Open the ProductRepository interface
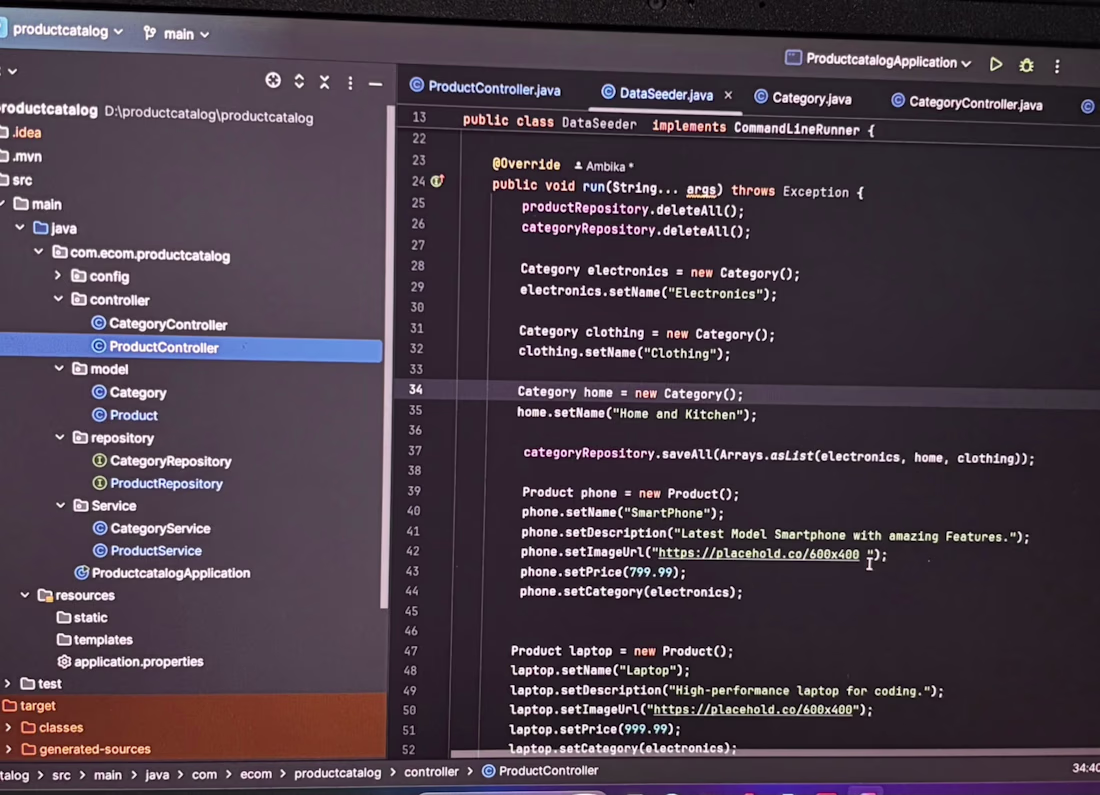This screenshot has height=795, width=1100. click(158, 483)
